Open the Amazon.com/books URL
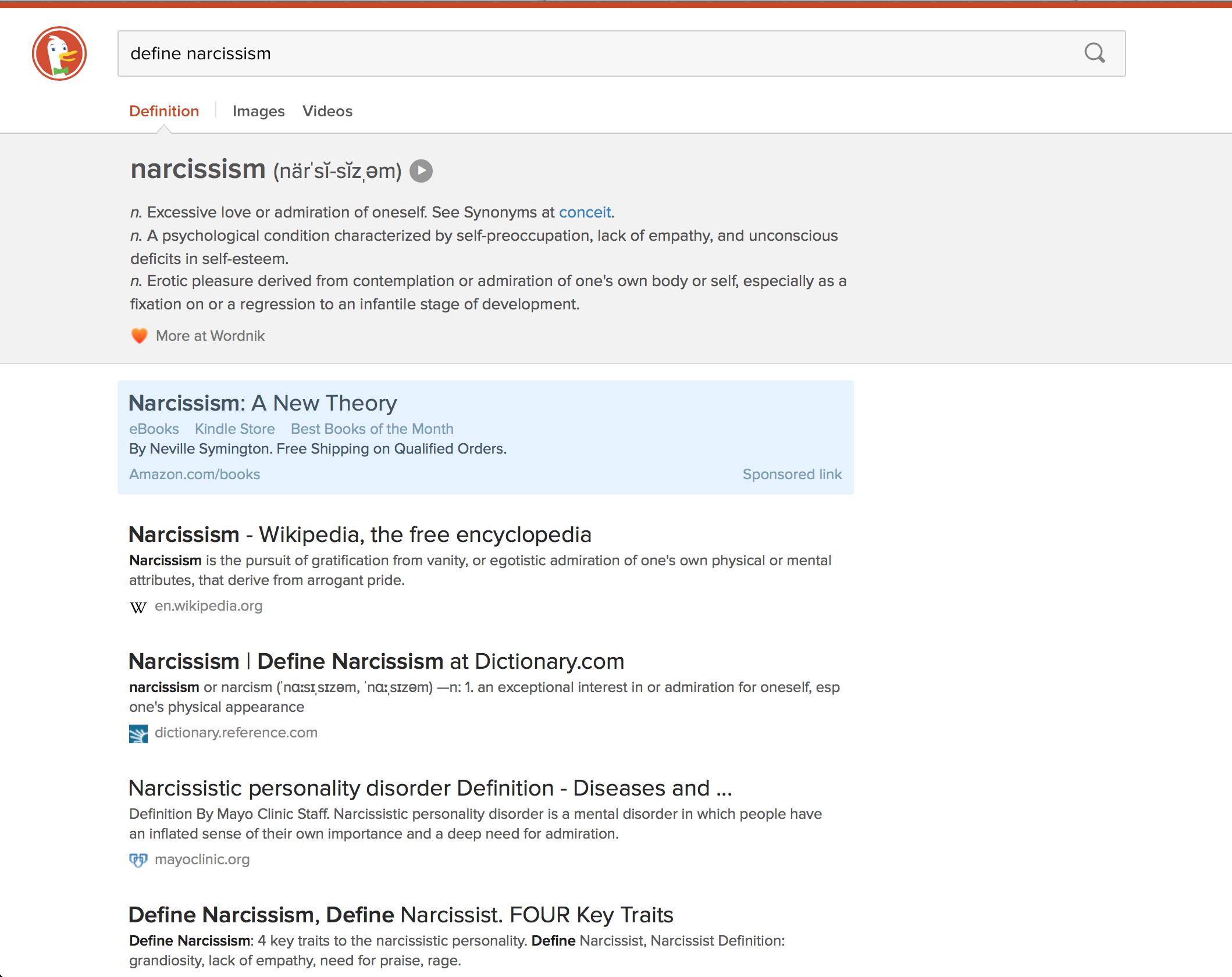Screen dimensions: 1232x977 (194, 474)
